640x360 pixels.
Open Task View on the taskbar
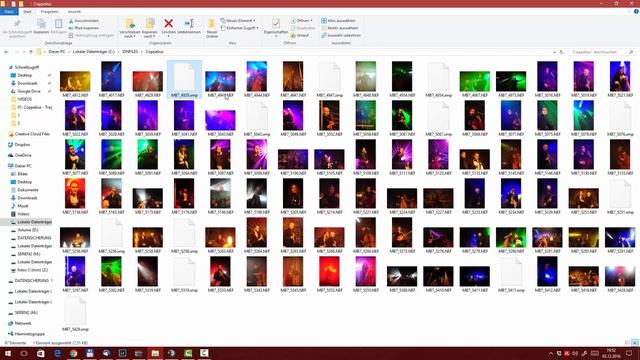coord(24,353)
